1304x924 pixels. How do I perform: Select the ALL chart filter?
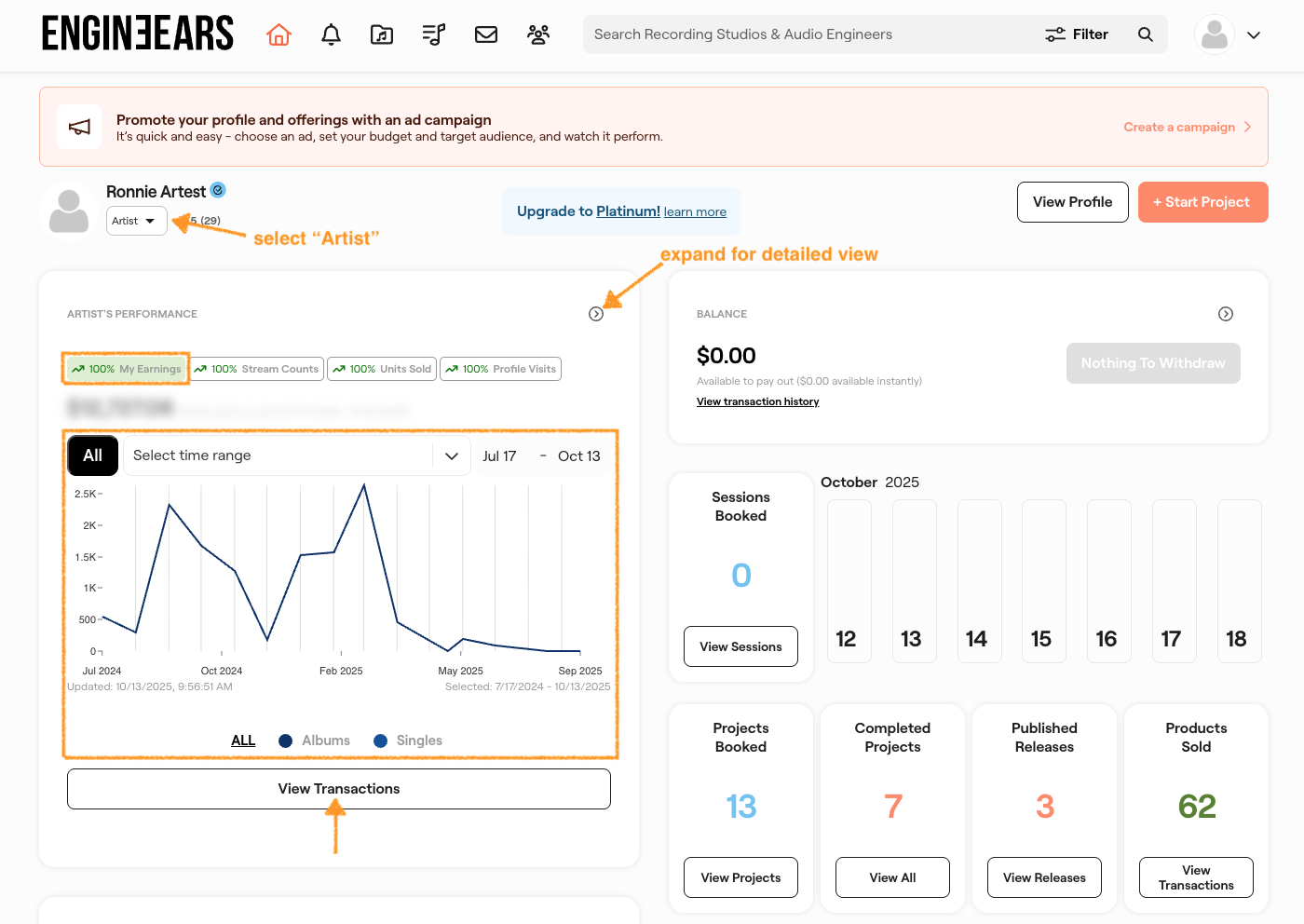243,741
